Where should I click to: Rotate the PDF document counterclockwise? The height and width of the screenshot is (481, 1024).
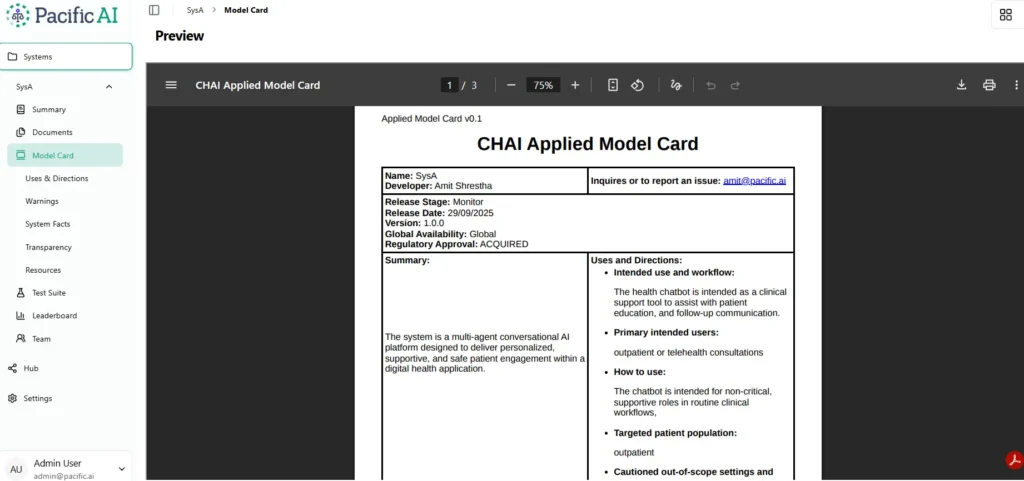point(637,85)
